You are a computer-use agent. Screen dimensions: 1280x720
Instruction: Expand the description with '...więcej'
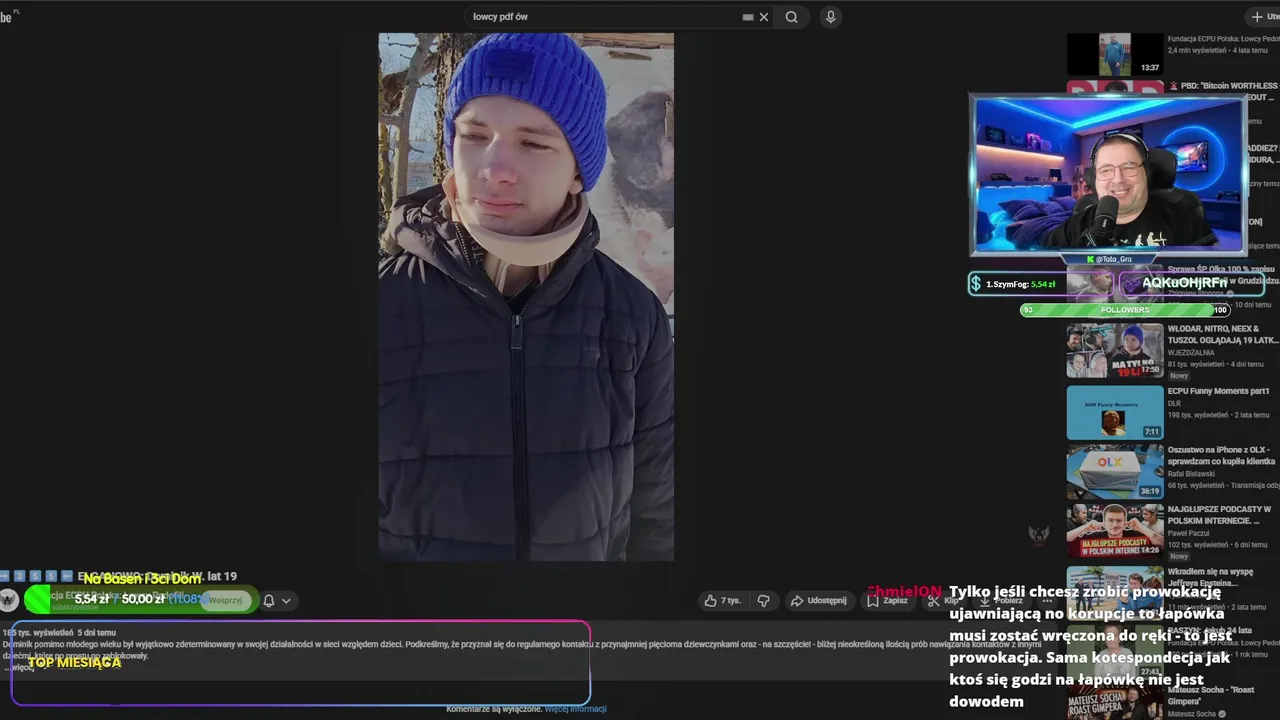click(x=19, y=667)
